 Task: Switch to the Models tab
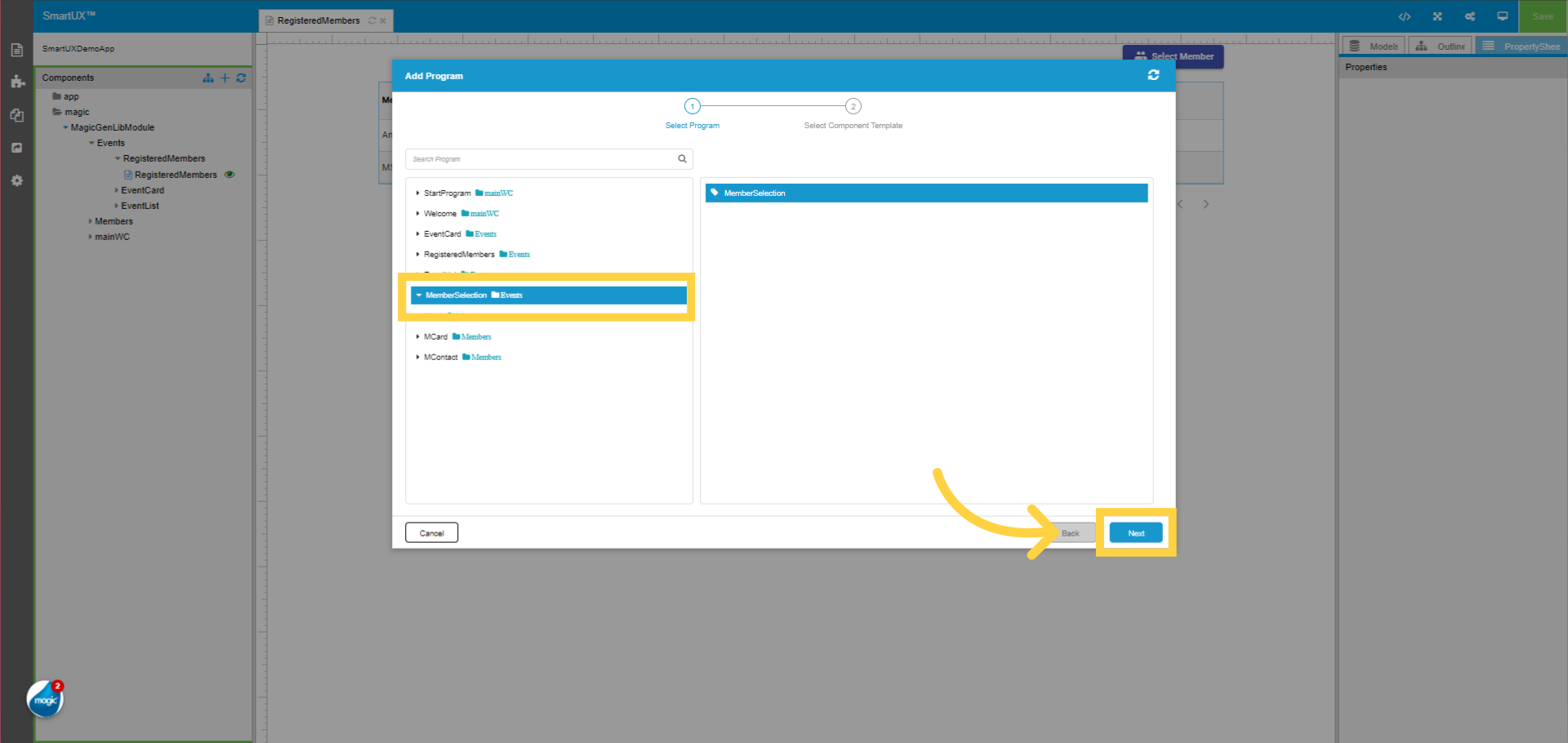(1373, 46)
